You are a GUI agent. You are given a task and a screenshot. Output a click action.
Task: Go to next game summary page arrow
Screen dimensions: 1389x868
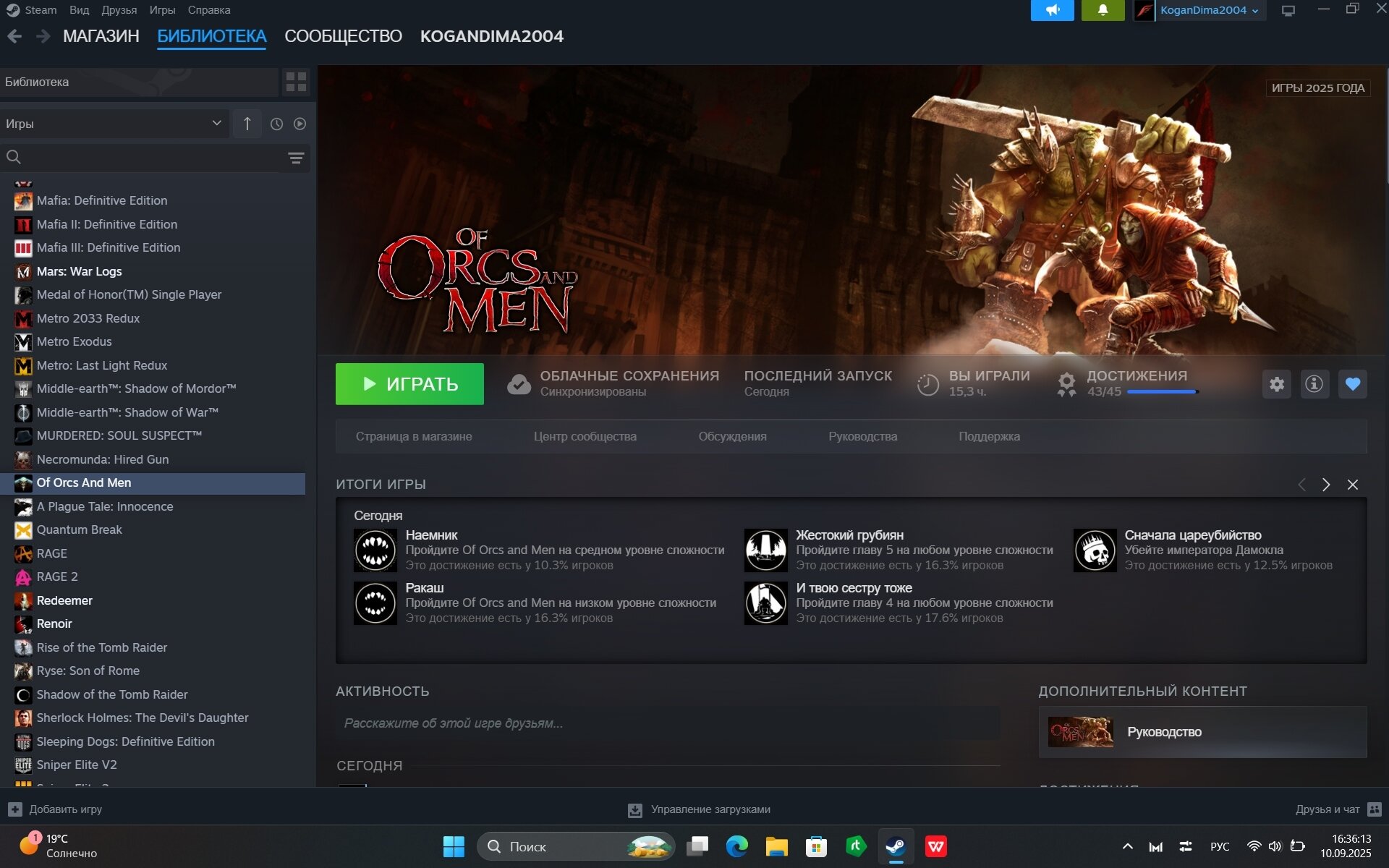click(x=1326, y=485)
